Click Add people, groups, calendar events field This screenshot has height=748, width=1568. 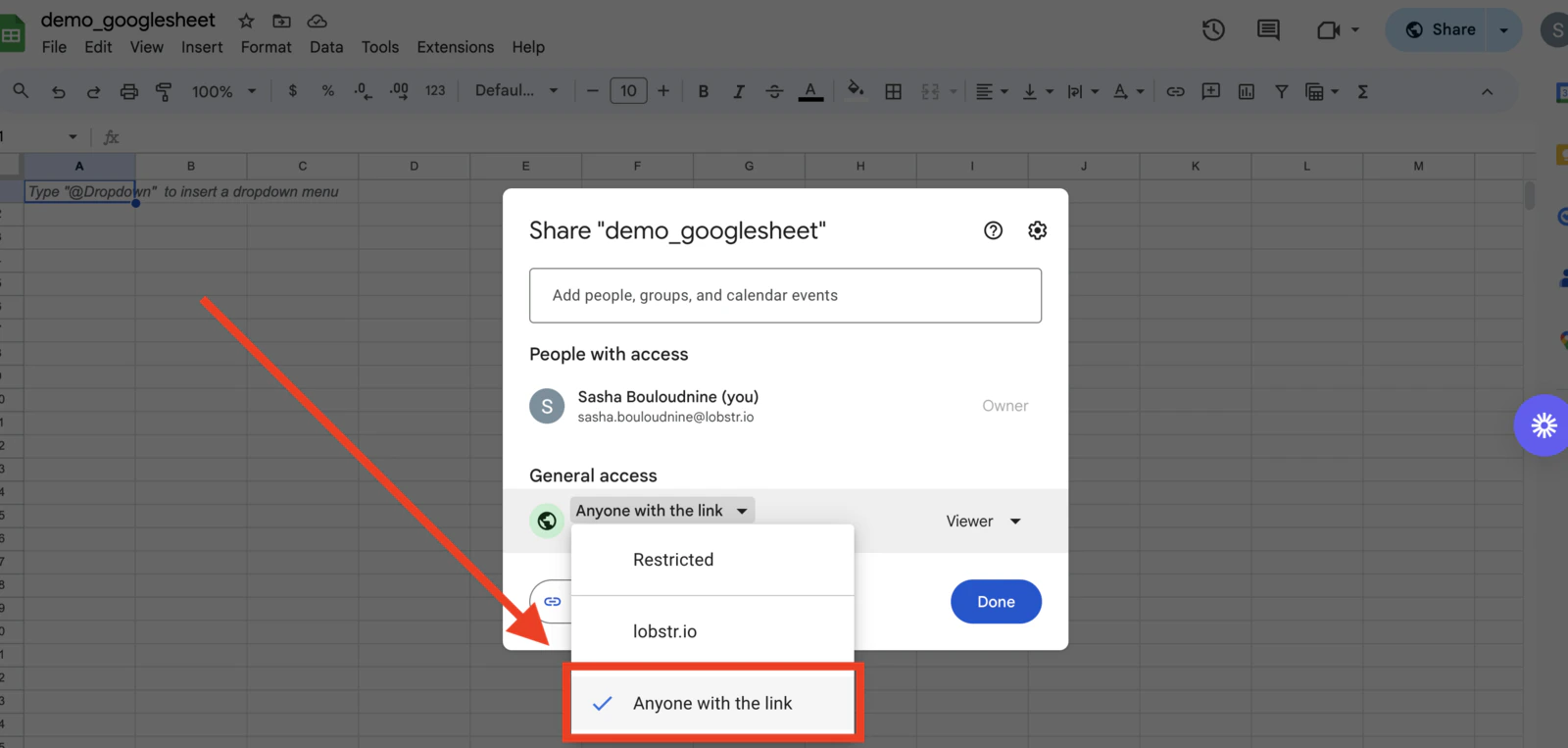click(x=785, y=295)
